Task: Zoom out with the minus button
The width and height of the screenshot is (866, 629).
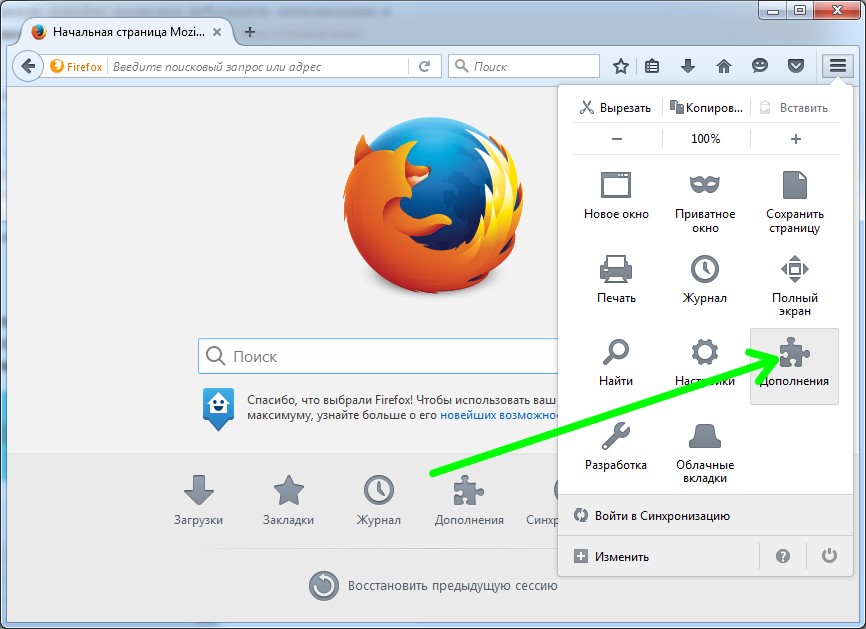Action: 617,139
